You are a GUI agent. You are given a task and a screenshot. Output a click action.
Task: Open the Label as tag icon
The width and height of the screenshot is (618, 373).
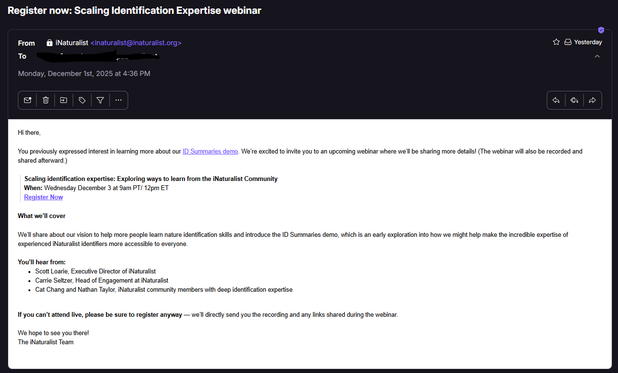pyautogui.click(x=82, y=100)
